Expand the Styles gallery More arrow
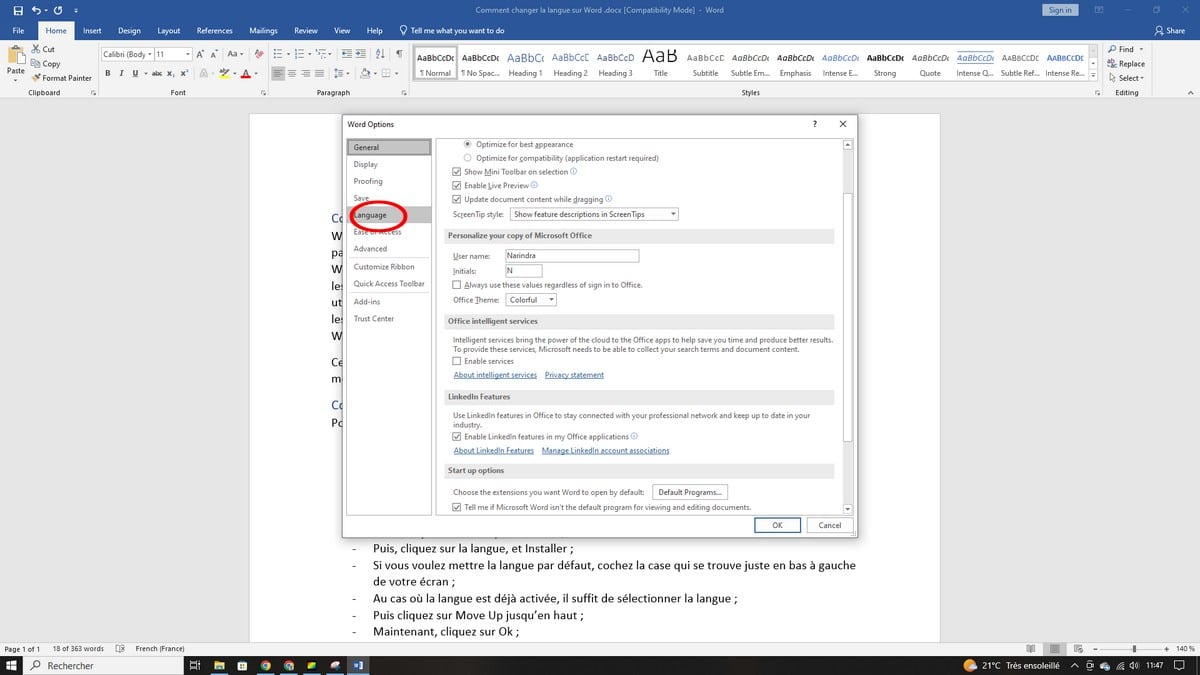 [x=1093, y=75]
